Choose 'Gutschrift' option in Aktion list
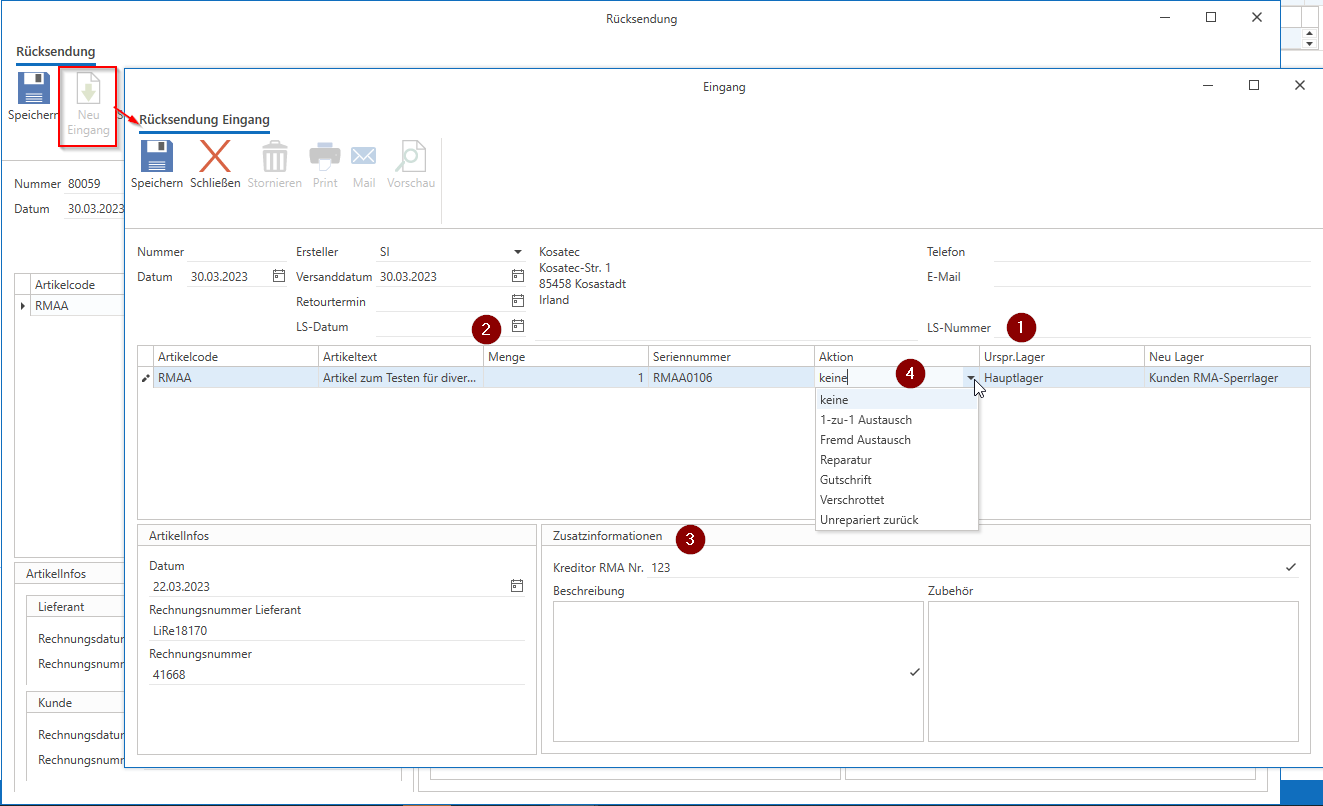This screenshot has width=1323, height=806. click(x=845, y=480)
